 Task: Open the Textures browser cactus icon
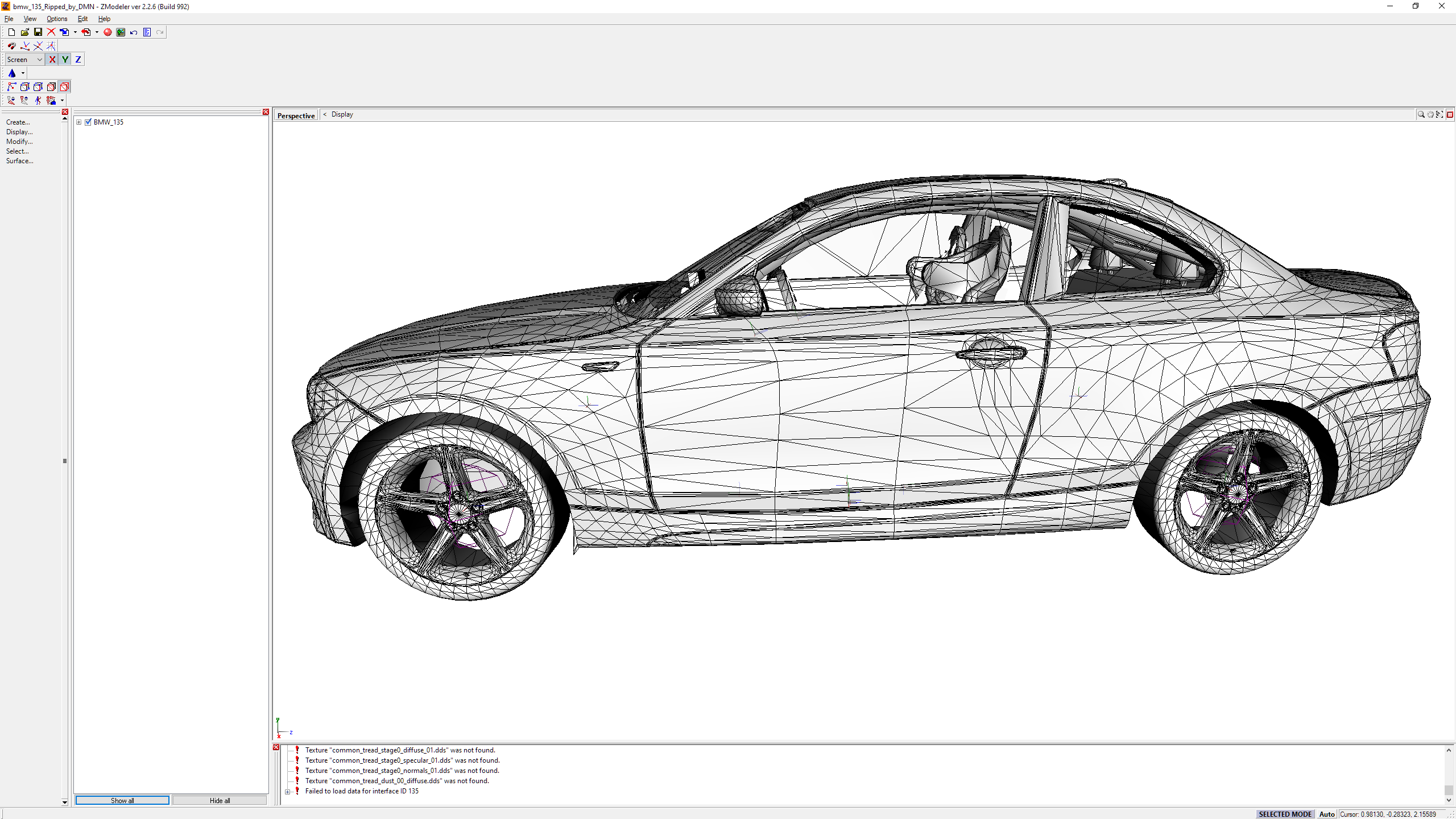(121, 32)
